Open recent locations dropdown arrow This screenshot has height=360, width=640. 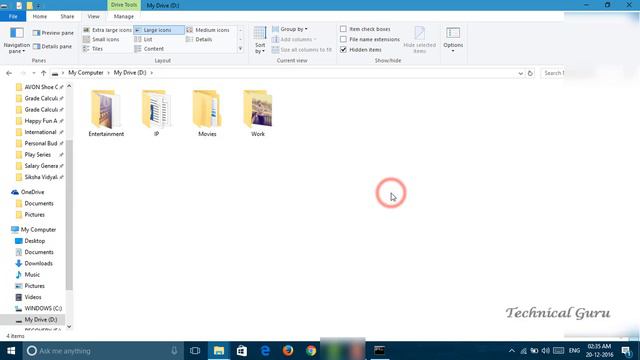click(34, 73)
